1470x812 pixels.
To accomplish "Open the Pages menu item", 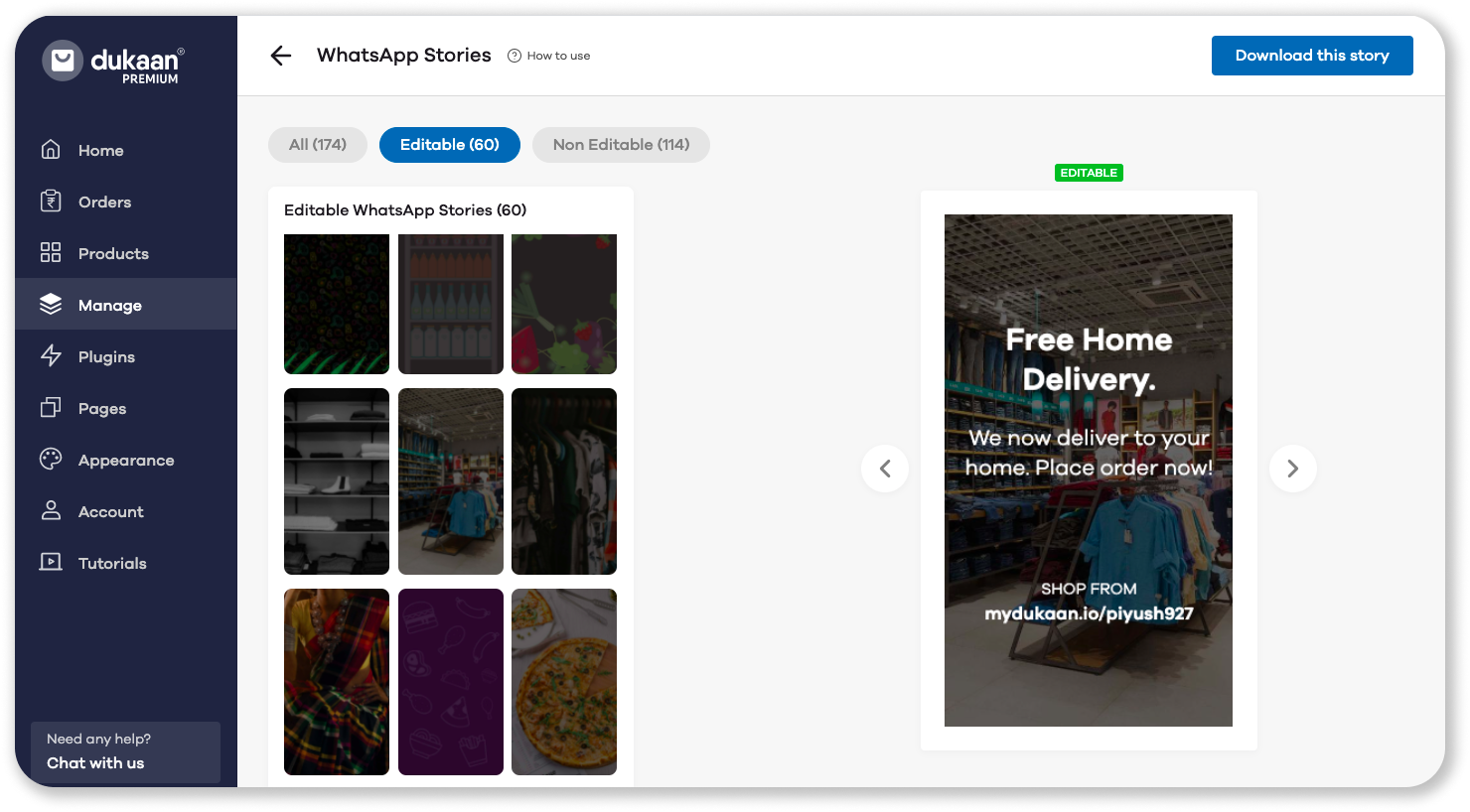I will pyautogui.click(x=126, y=408).
